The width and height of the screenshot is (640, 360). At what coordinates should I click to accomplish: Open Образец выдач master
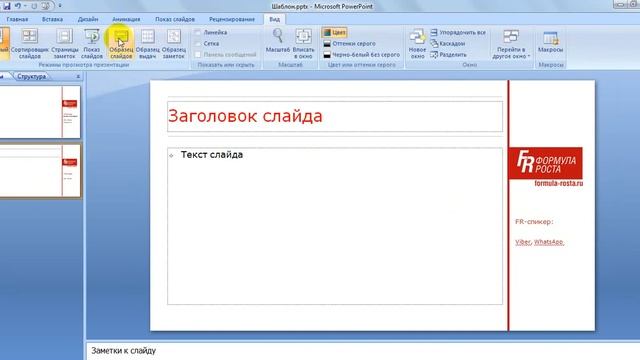[147, 43]
